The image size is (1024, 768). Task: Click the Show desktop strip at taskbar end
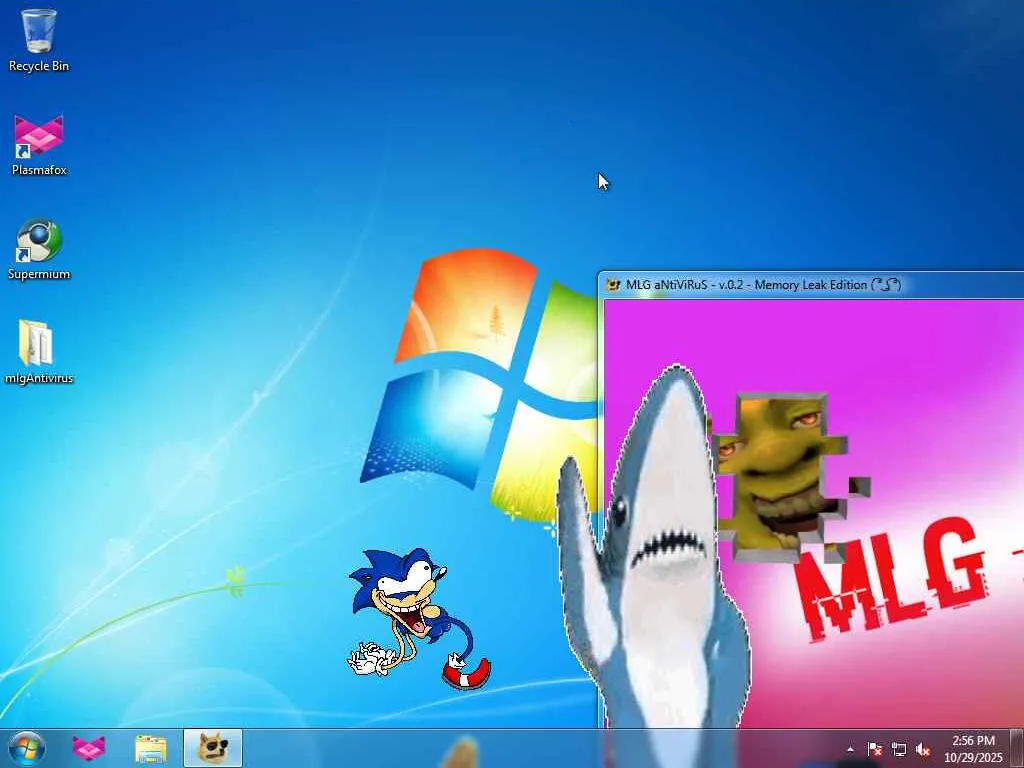(x=1017, y=748)
